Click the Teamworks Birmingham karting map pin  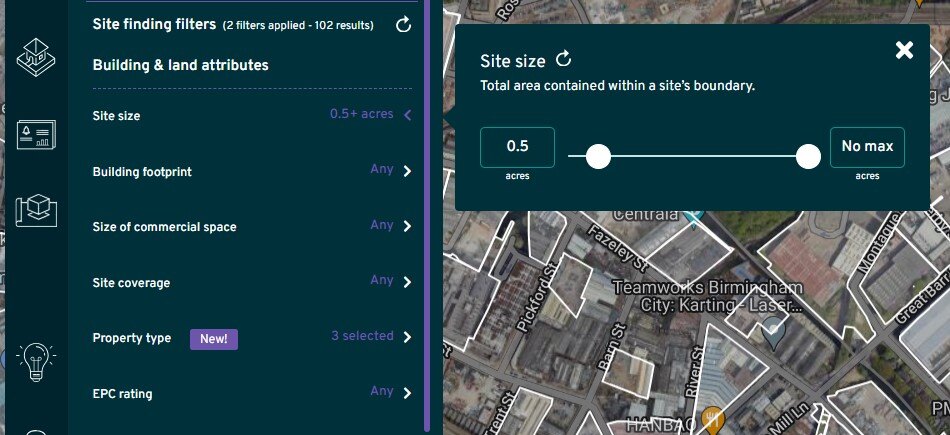[772, 334]
